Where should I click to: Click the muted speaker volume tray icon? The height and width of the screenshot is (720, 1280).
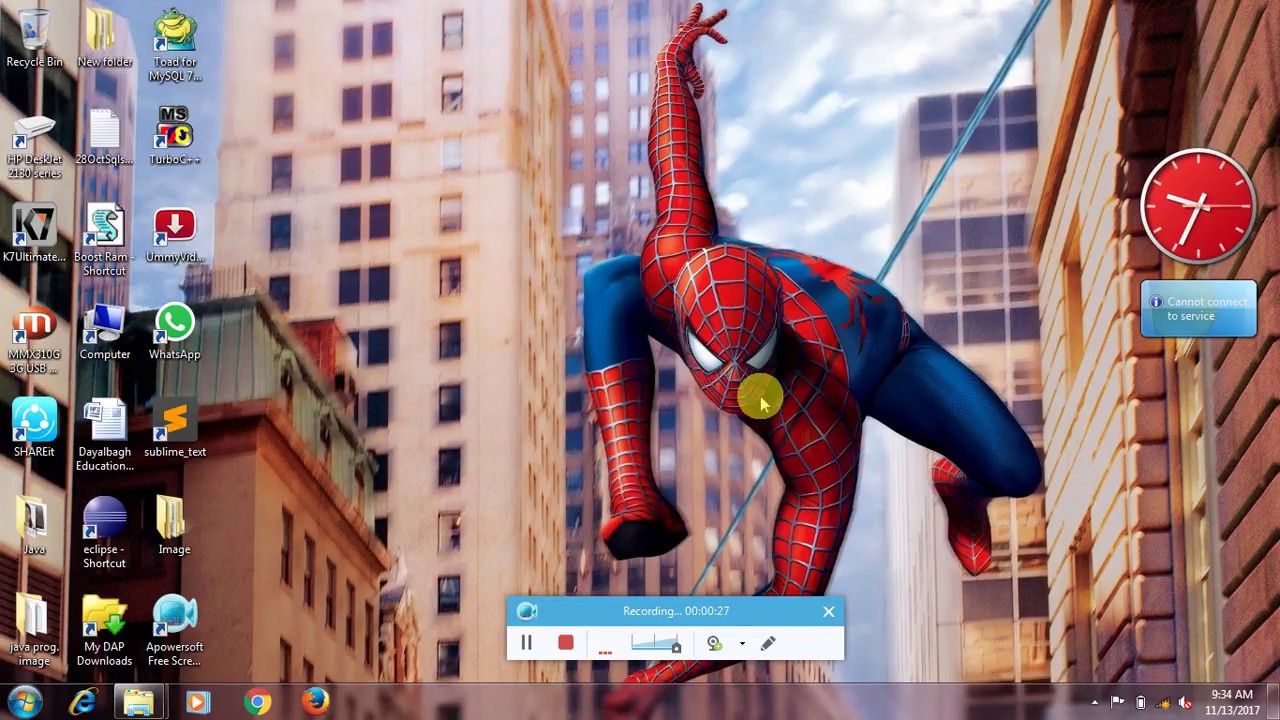pos(1186,702)
